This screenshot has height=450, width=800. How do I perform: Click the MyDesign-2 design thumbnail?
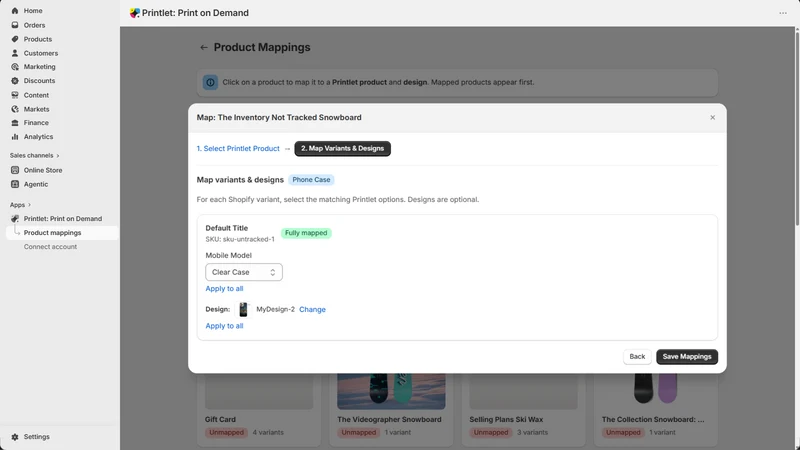[243, 309]
